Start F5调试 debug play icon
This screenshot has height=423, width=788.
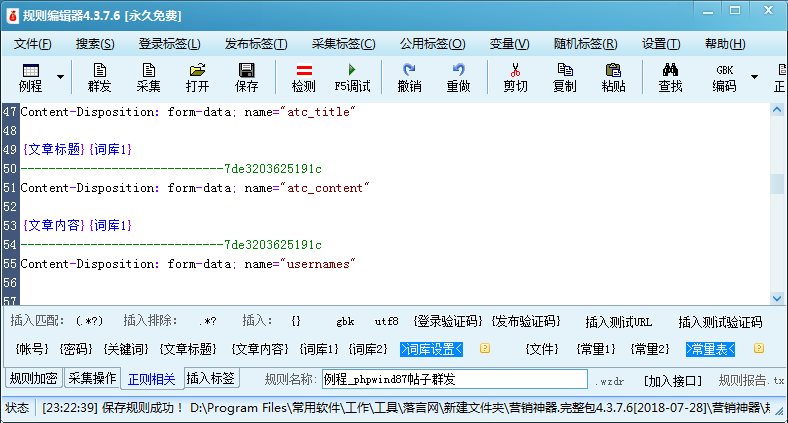click(x=352, y=78)
